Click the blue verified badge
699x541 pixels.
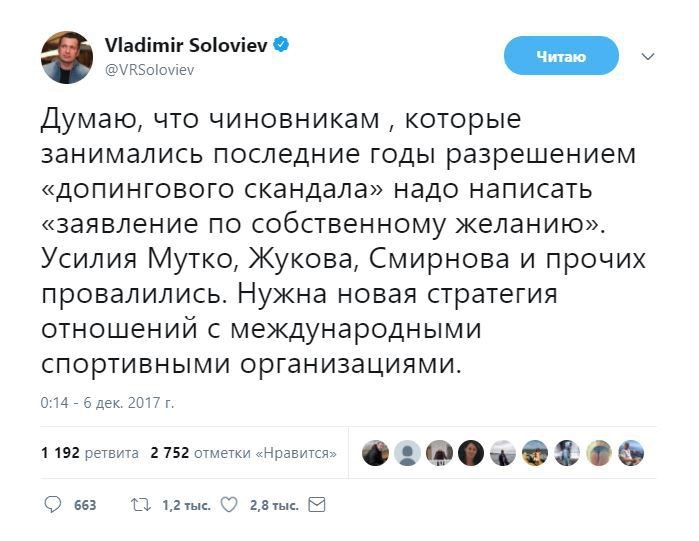pyautogui.click(x=283, y=45)
